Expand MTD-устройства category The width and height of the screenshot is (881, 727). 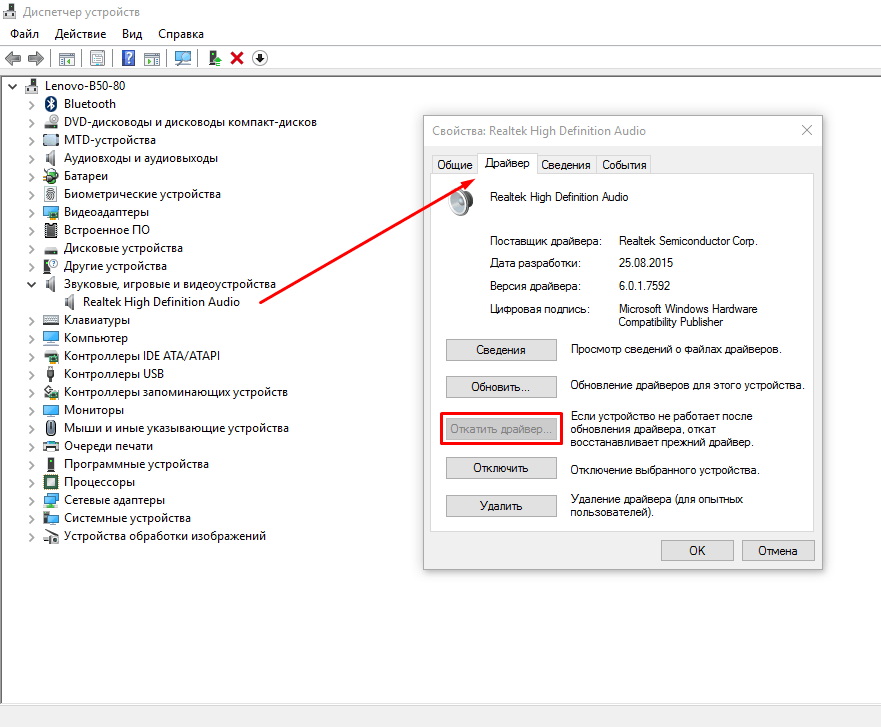click(31, 140)
